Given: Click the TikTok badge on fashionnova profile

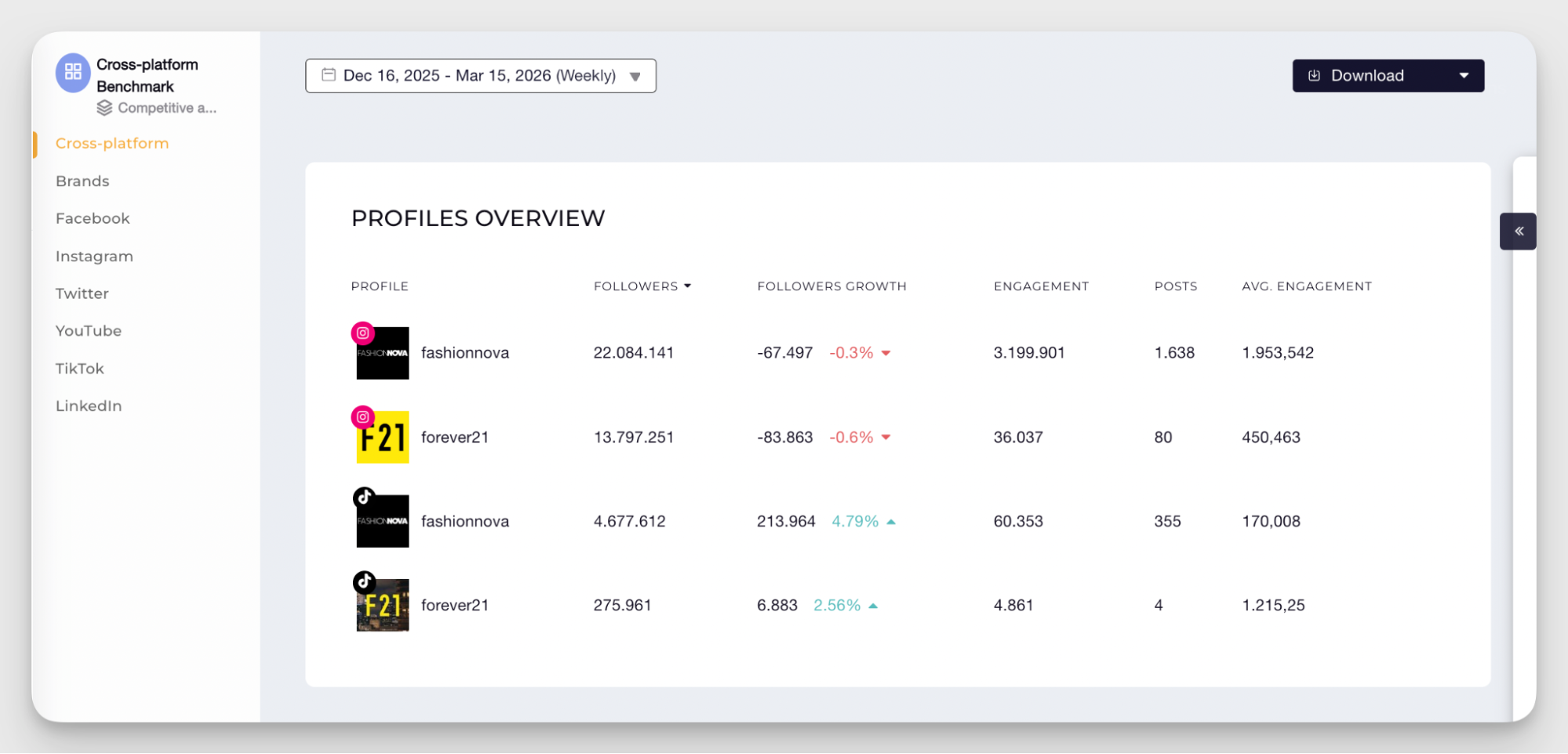Looking at the screenshot, I should pos(362,496).
